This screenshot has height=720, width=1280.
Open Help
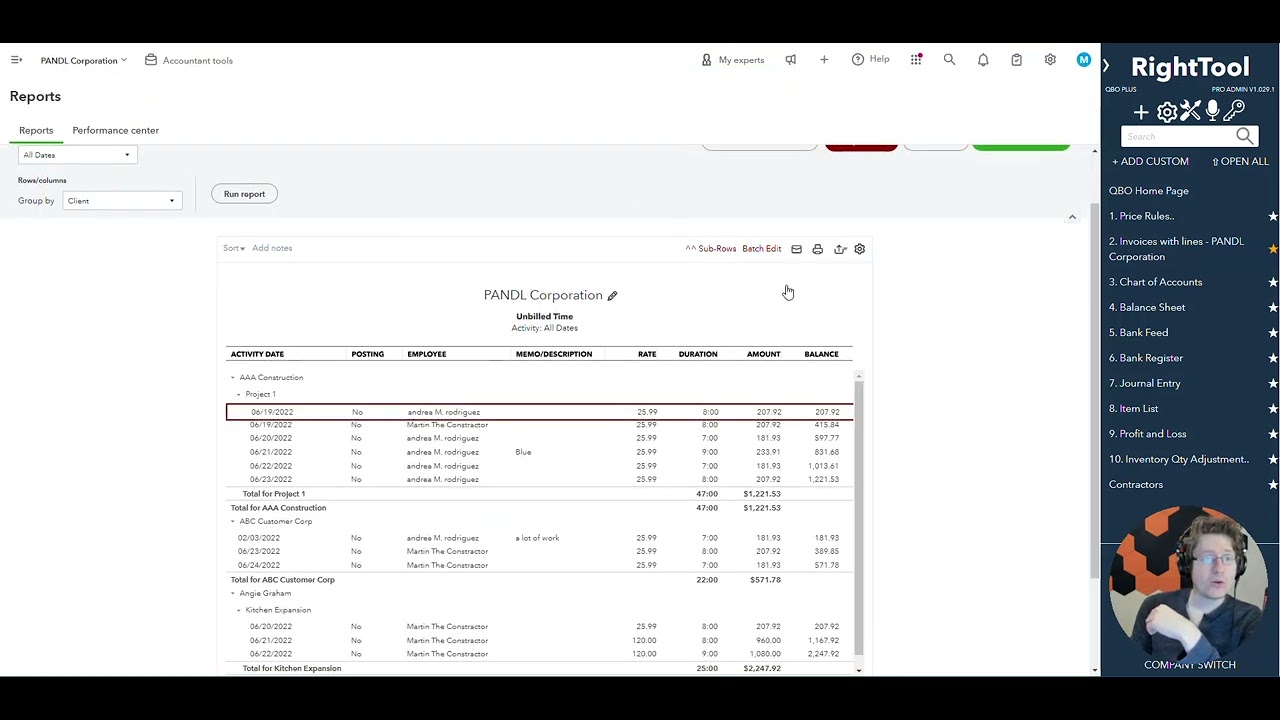(x=870, y=60)
